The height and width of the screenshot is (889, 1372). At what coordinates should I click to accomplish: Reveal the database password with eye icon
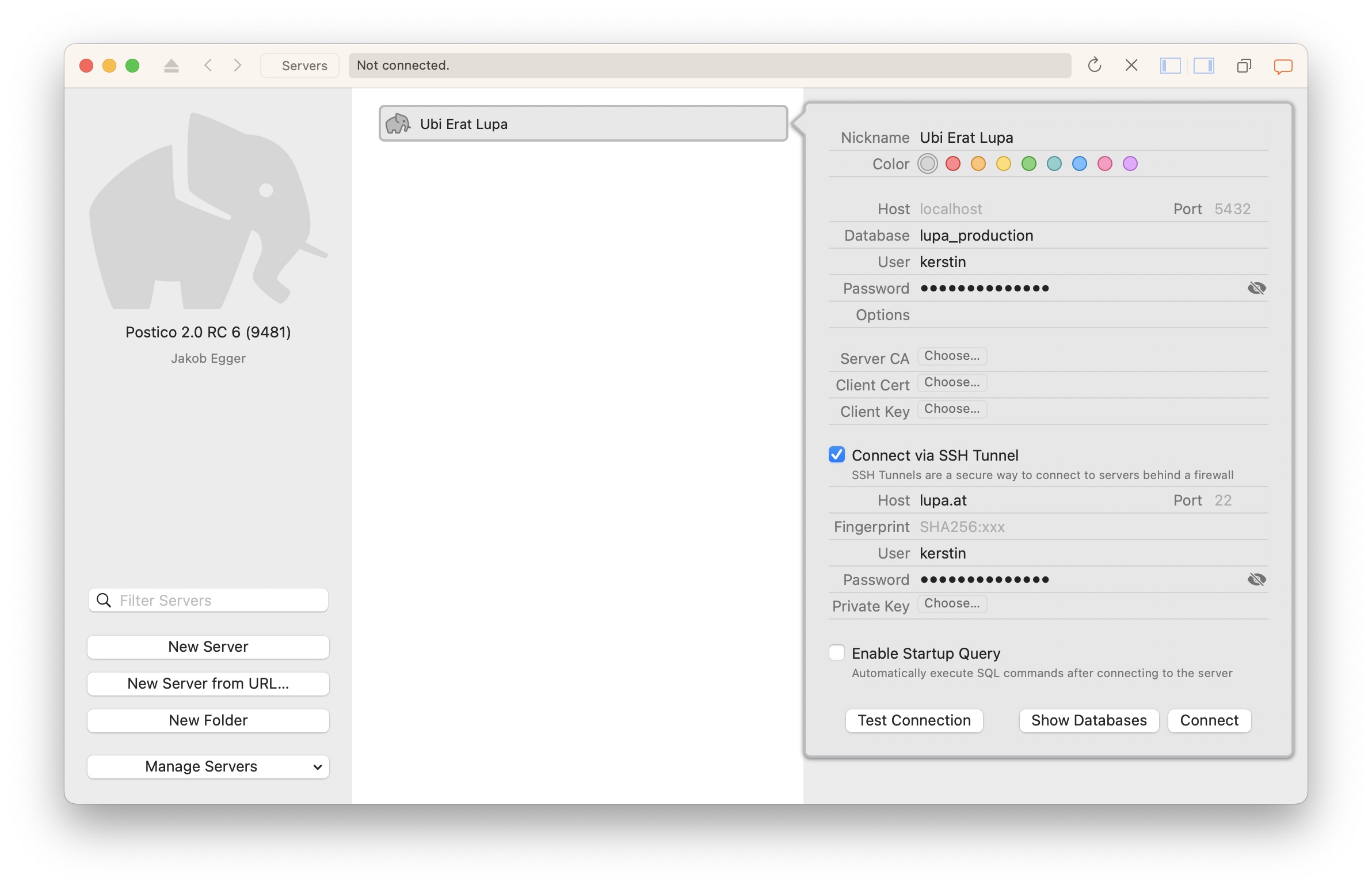click(x=1256, y=288)
